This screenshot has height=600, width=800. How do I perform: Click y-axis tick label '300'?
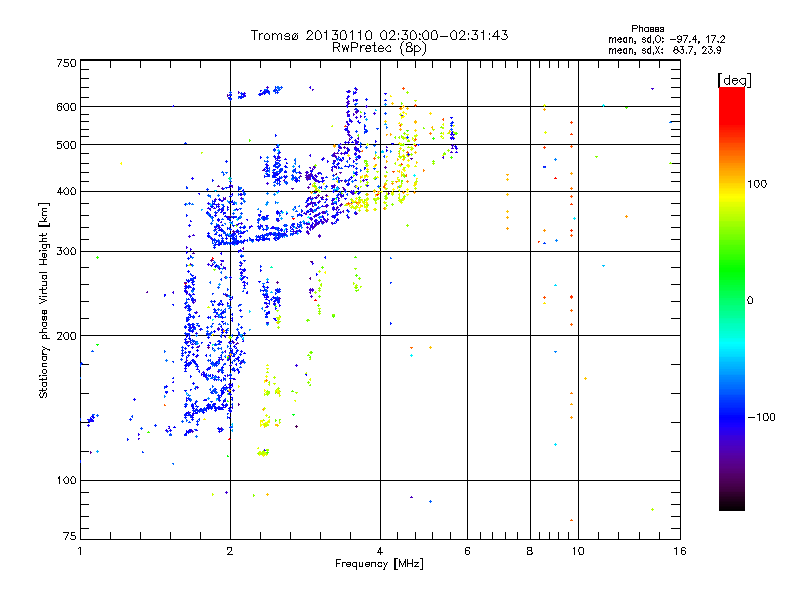67,252
